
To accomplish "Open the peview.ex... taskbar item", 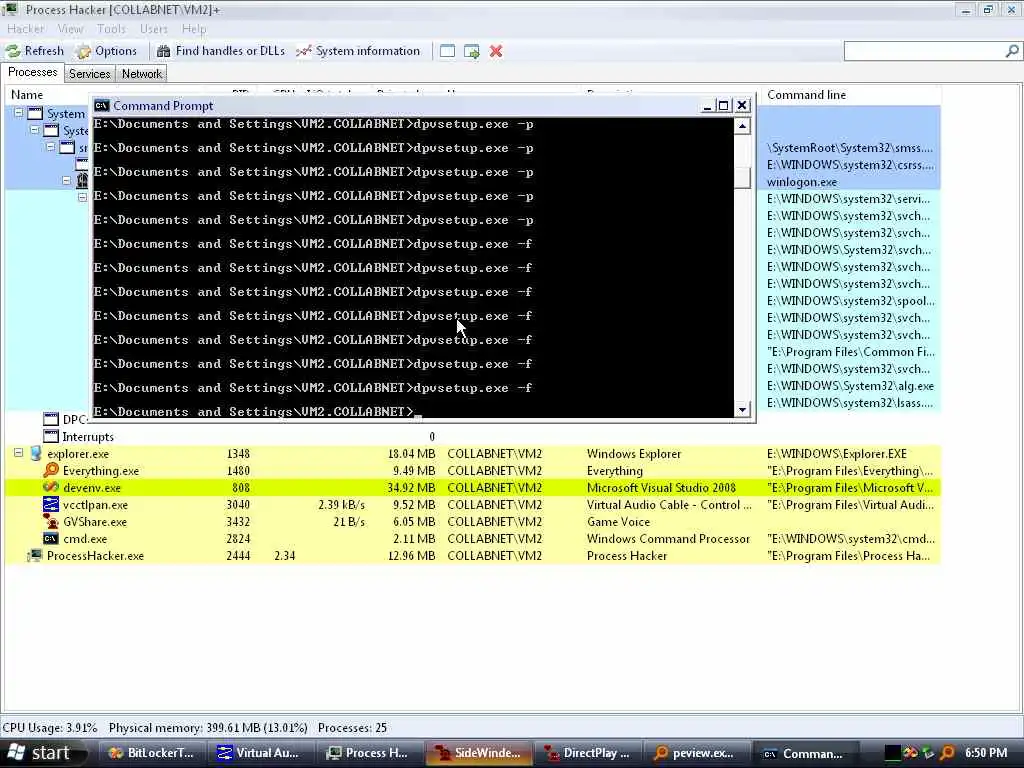I will coord(695,753).
